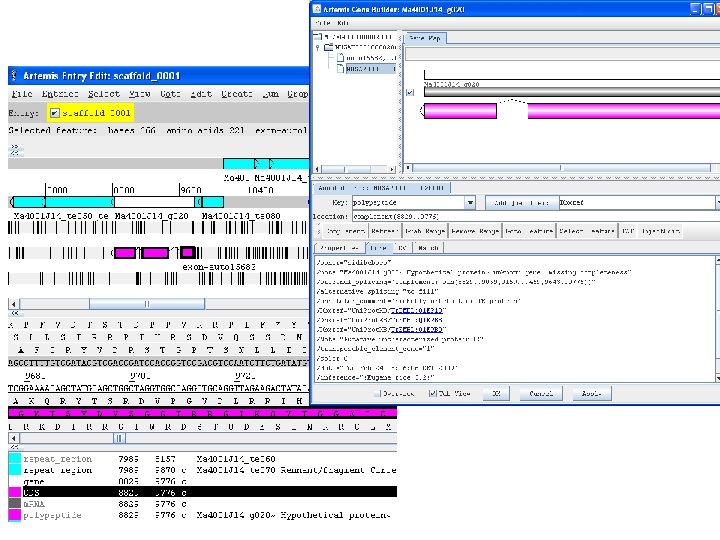Click the Apply button

click(591, 394)
